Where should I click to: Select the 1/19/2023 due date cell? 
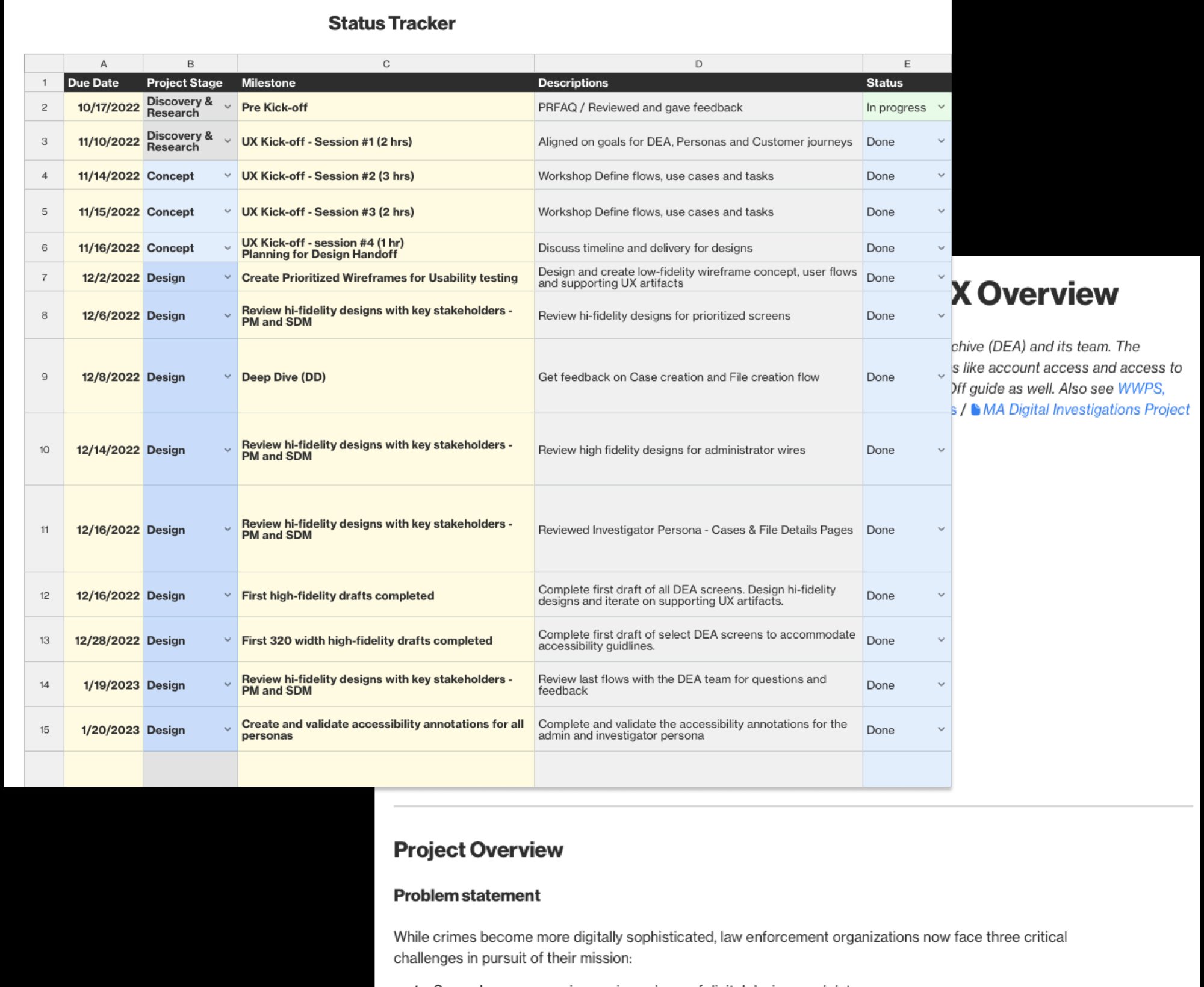(x=102, y=685)
